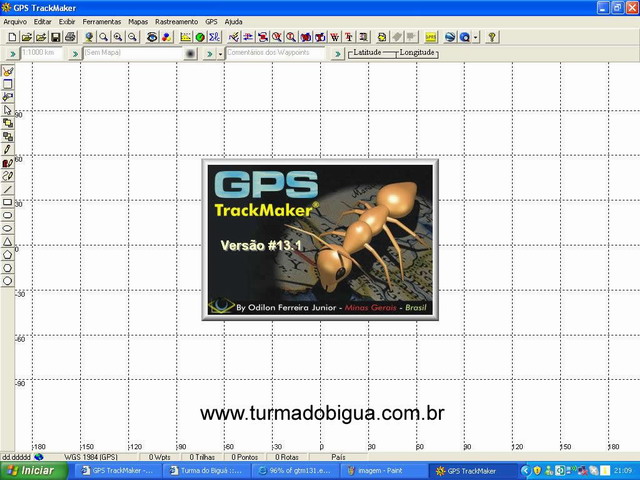Click the Comentários dos Waypoints field
The width and height of the screenshot is (640, 480).
click(x=275, y=53)
